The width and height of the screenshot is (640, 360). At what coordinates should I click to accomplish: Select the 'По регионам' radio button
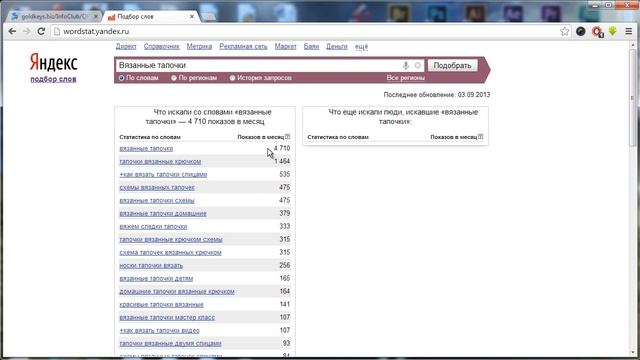coord(174,78)
